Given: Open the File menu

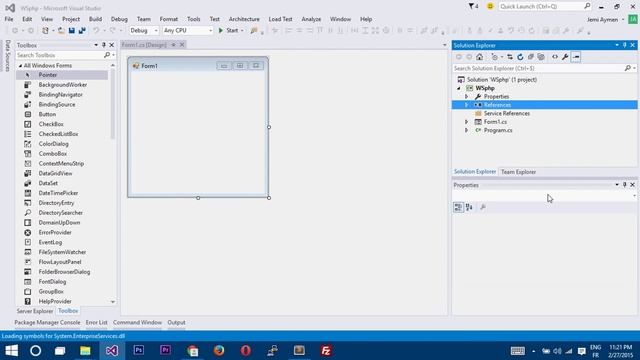Looking at the screenshot, I should click(9, 19).
